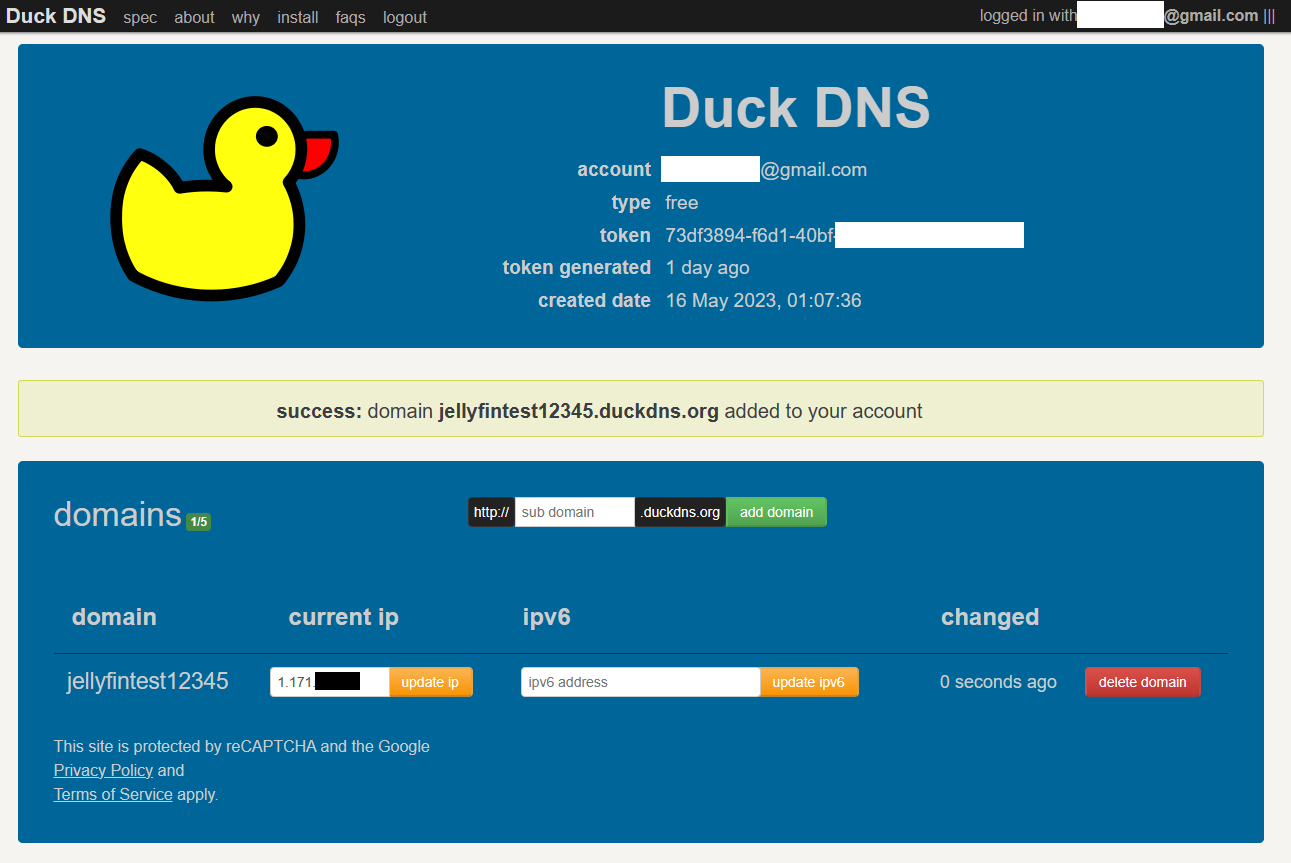This screenshot has height=863, width=1291.
Task: Click the Duck DNS brand in the top bar
Action: (x=55, y=15)
